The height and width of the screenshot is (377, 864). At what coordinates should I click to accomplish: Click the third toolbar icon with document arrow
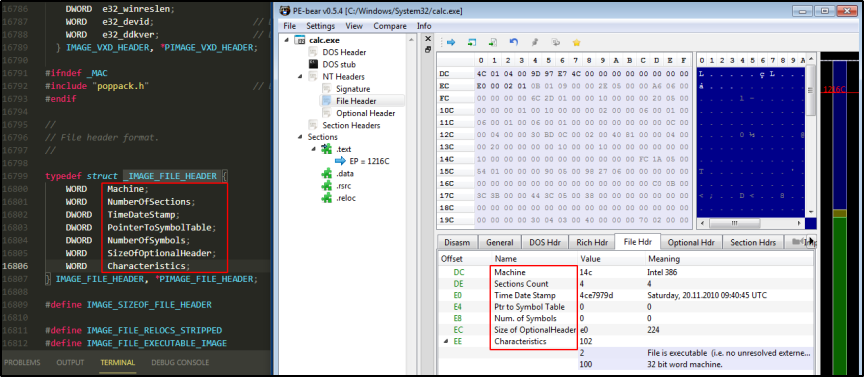493,42
